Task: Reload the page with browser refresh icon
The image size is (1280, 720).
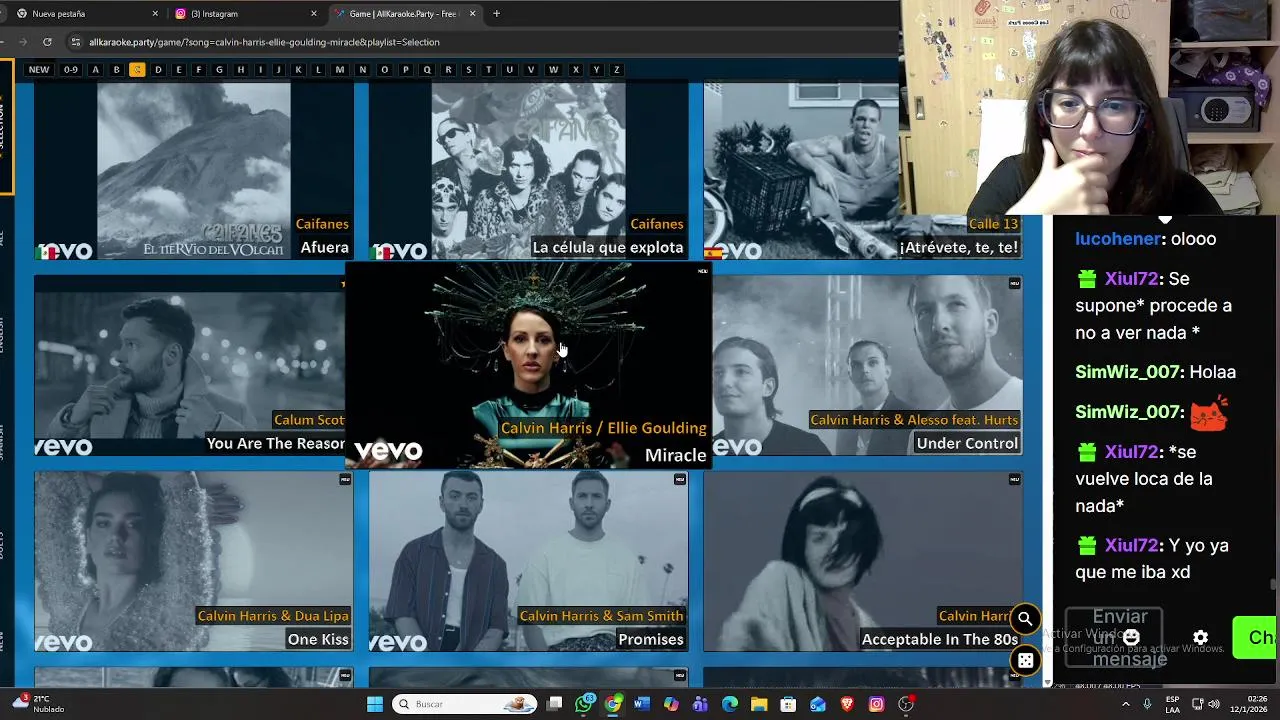Action: coord(47,42)
